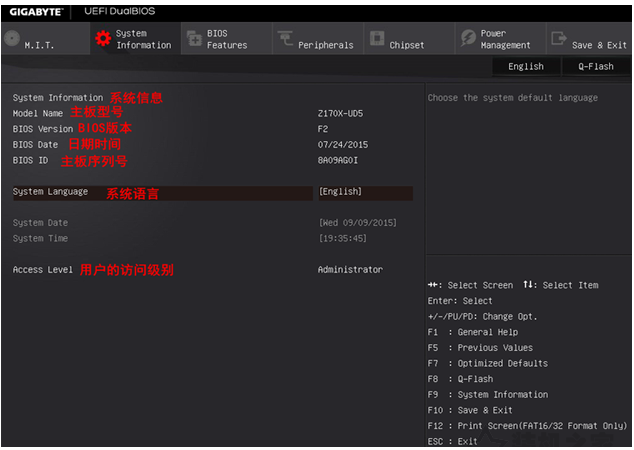Click the BIOS ID value 8A09AG0I
Image resolution: width=634 pixels, height=450 pixels.
338,161
